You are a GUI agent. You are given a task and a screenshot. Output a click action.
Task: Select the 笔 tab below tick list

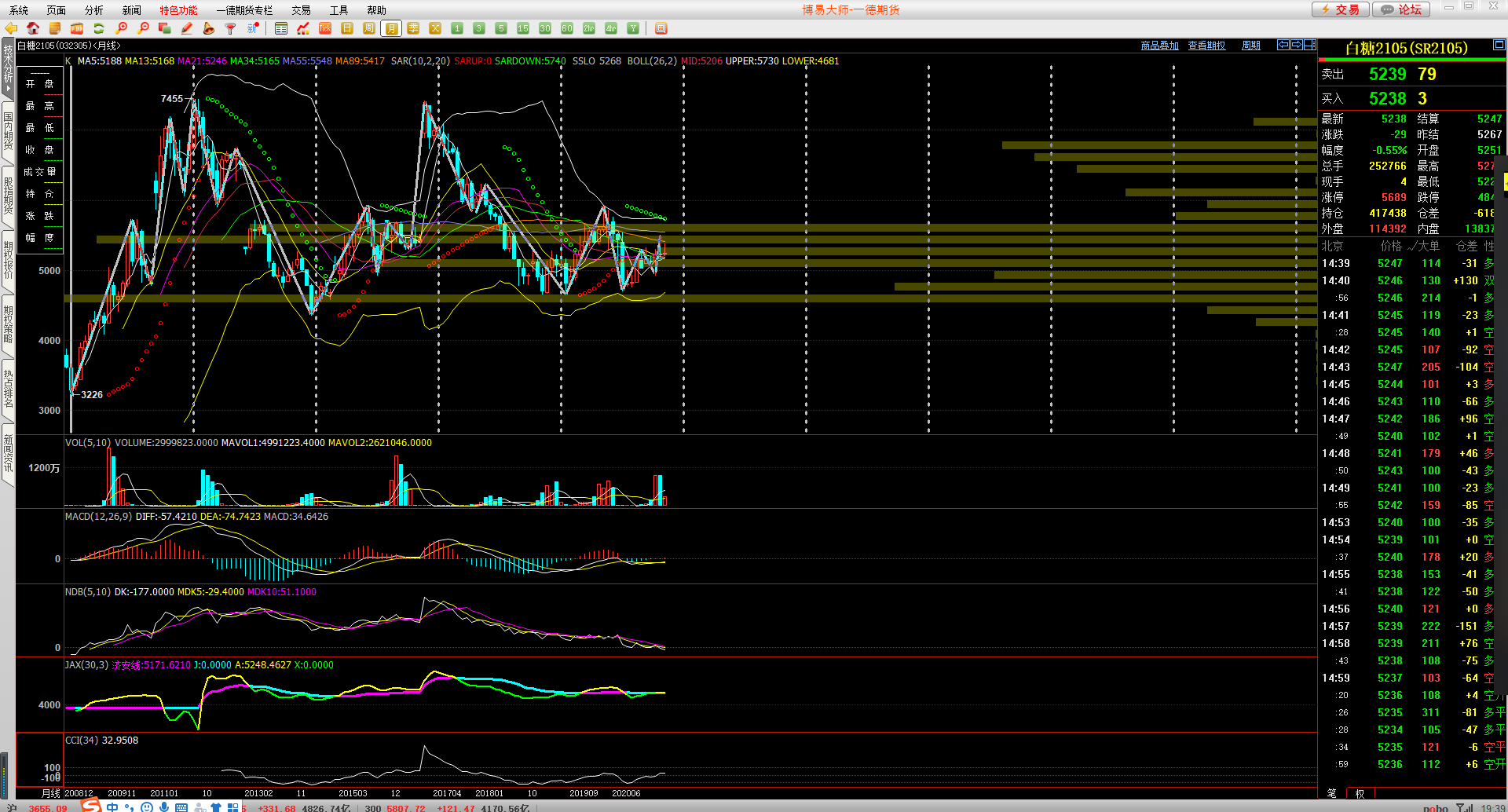pos(1331,793)
